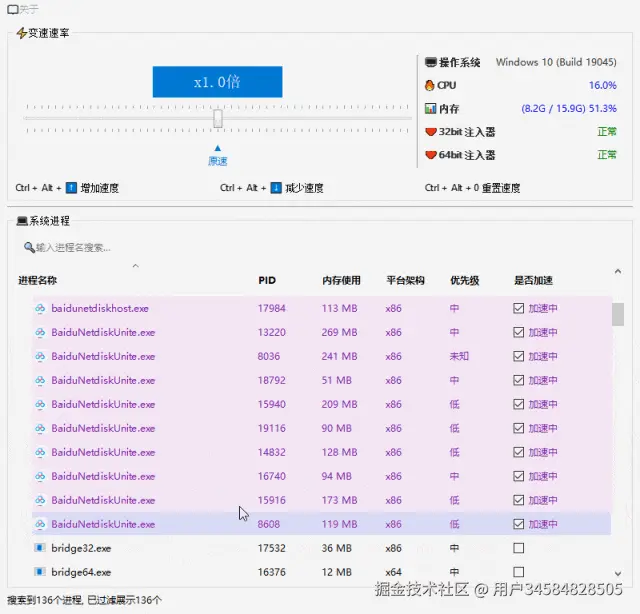This screenshot has height=614, width=640.
Task: Click the baidunetdiskhost.exe cloud icon
Action: click(x=40, y=308)
